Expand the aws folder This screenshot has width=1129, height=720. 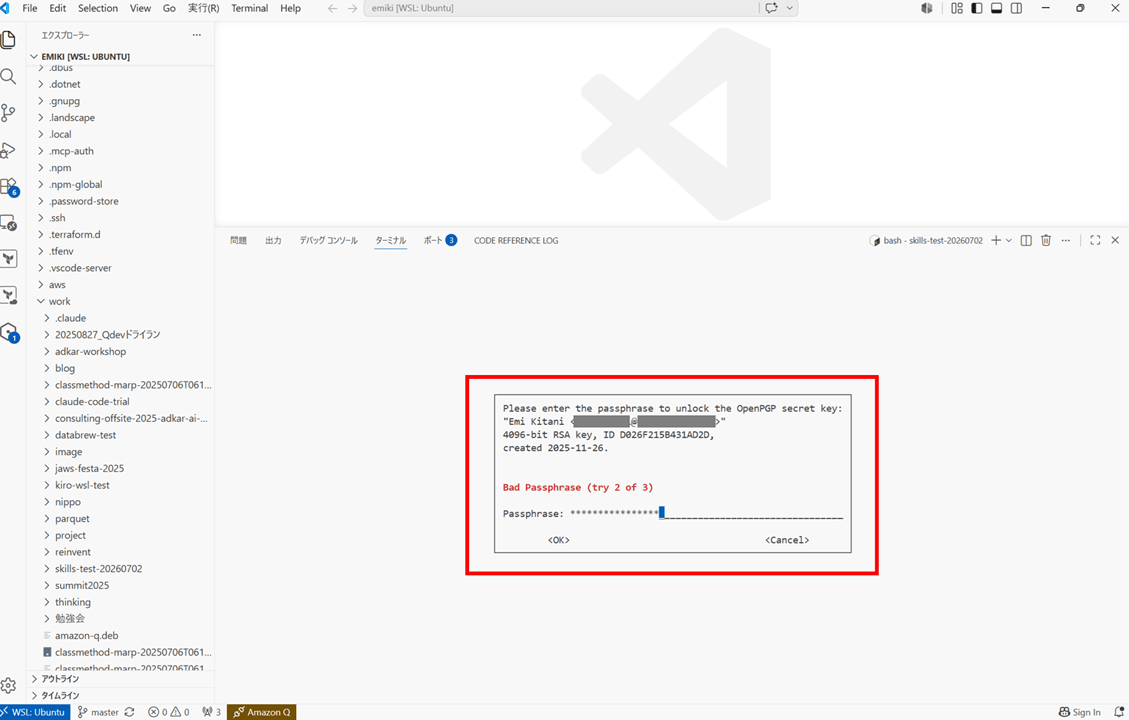tap(121, 284)
